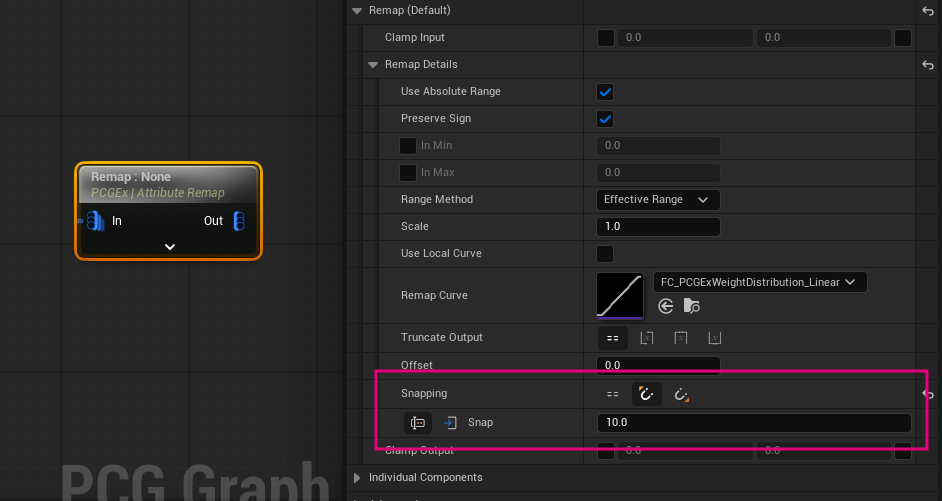Click the Remap Curve thumbnail preview
Viewport: 942px width, 501px height.
620,296
